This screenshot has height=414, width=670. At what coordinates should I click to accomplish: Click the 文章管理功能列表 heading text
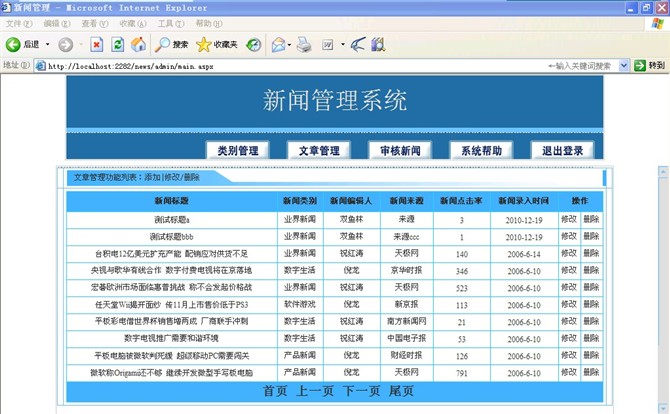pos(106,177)
